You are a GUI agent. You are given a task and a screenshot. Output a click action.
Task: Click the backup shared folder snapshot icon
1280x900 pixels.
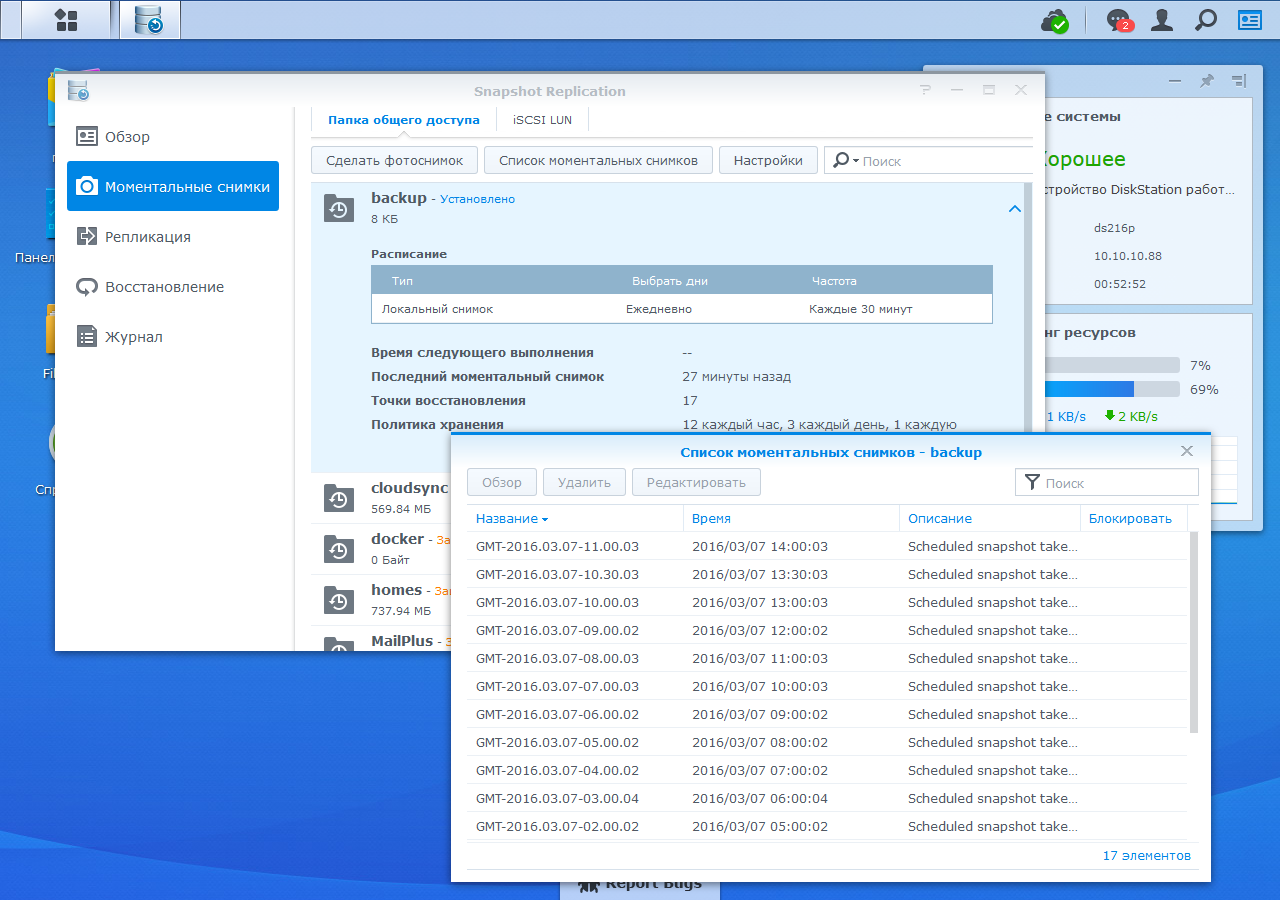tap(338, 208)
